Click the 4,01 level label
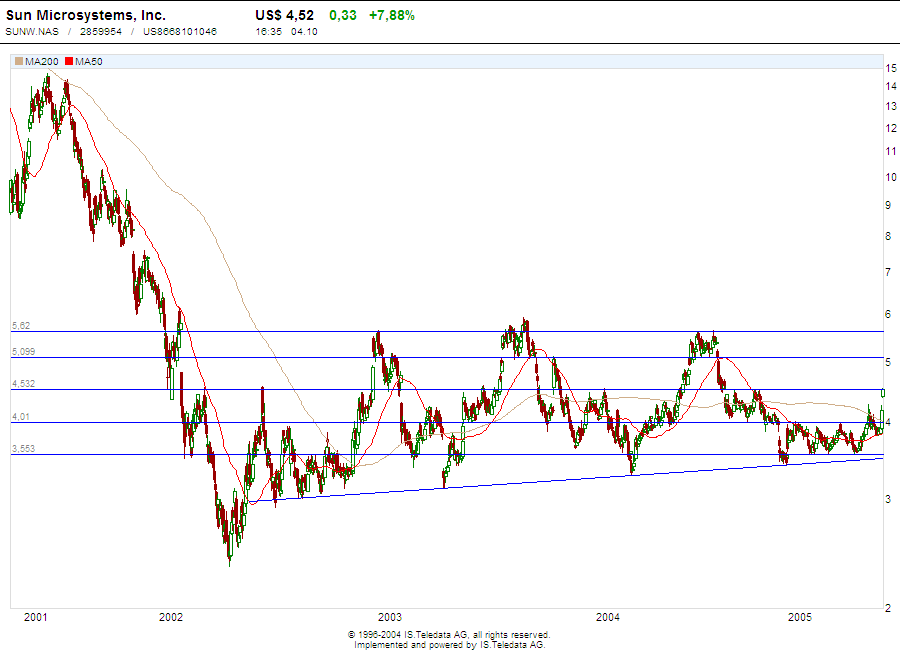This screenshot has width=900, height=650. 21,417
